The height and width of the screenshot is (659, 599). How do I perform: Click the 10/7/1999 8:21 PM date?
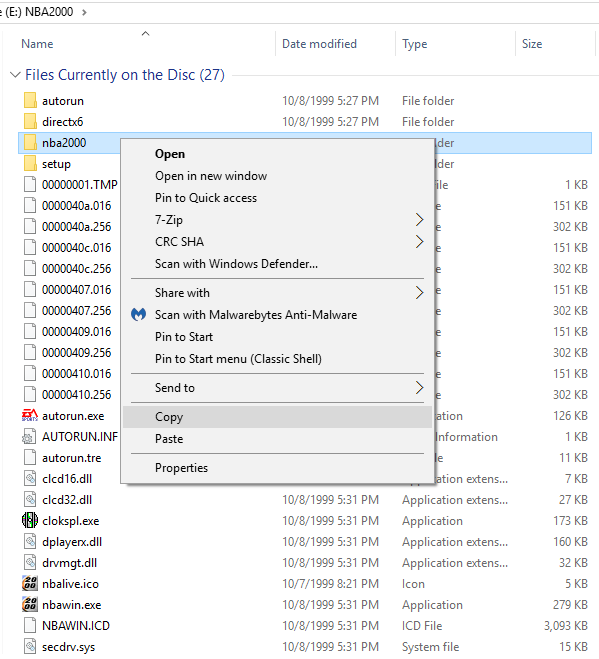pyautogui.click(x=330, y=584)
